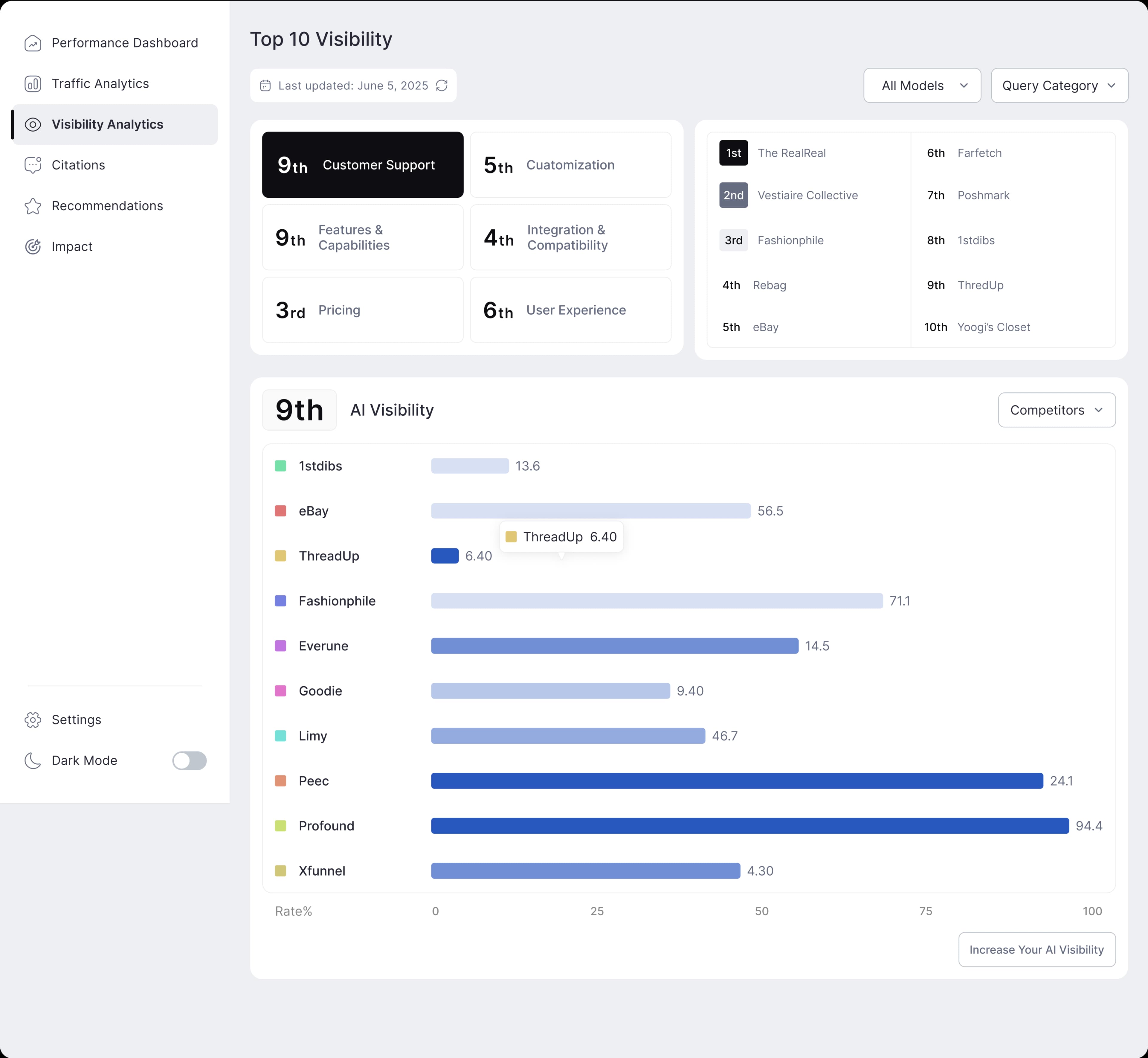The width and height of the screenshot is (1148, 1058).
Task: Open Impact via the target icon
Action: pyautogui.click(x=33, y=246)
